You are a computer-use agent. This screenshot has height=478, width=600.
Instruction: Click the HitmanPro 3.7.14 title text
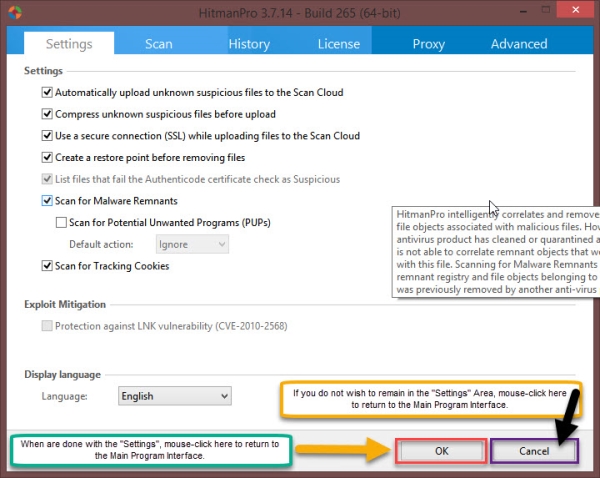[x=300, y=13]
